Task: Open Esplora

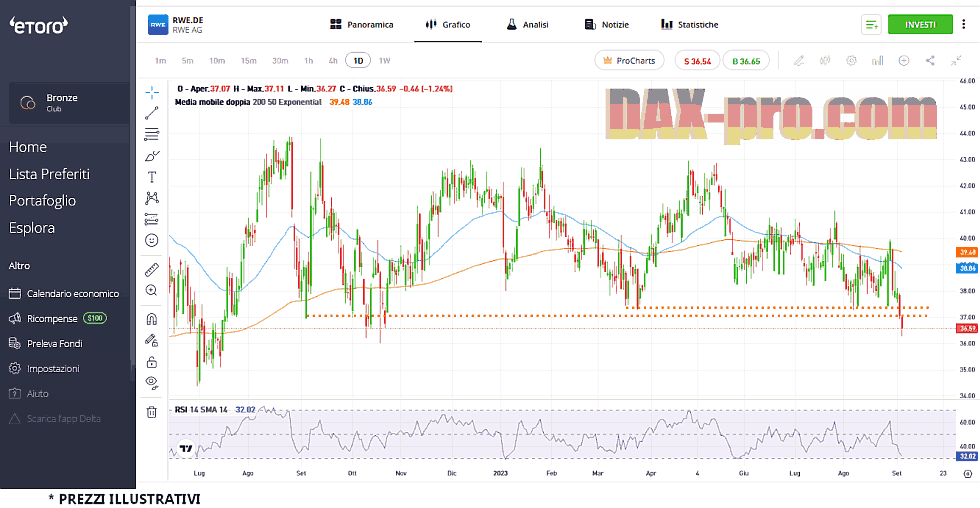Action: pos(32,227)
